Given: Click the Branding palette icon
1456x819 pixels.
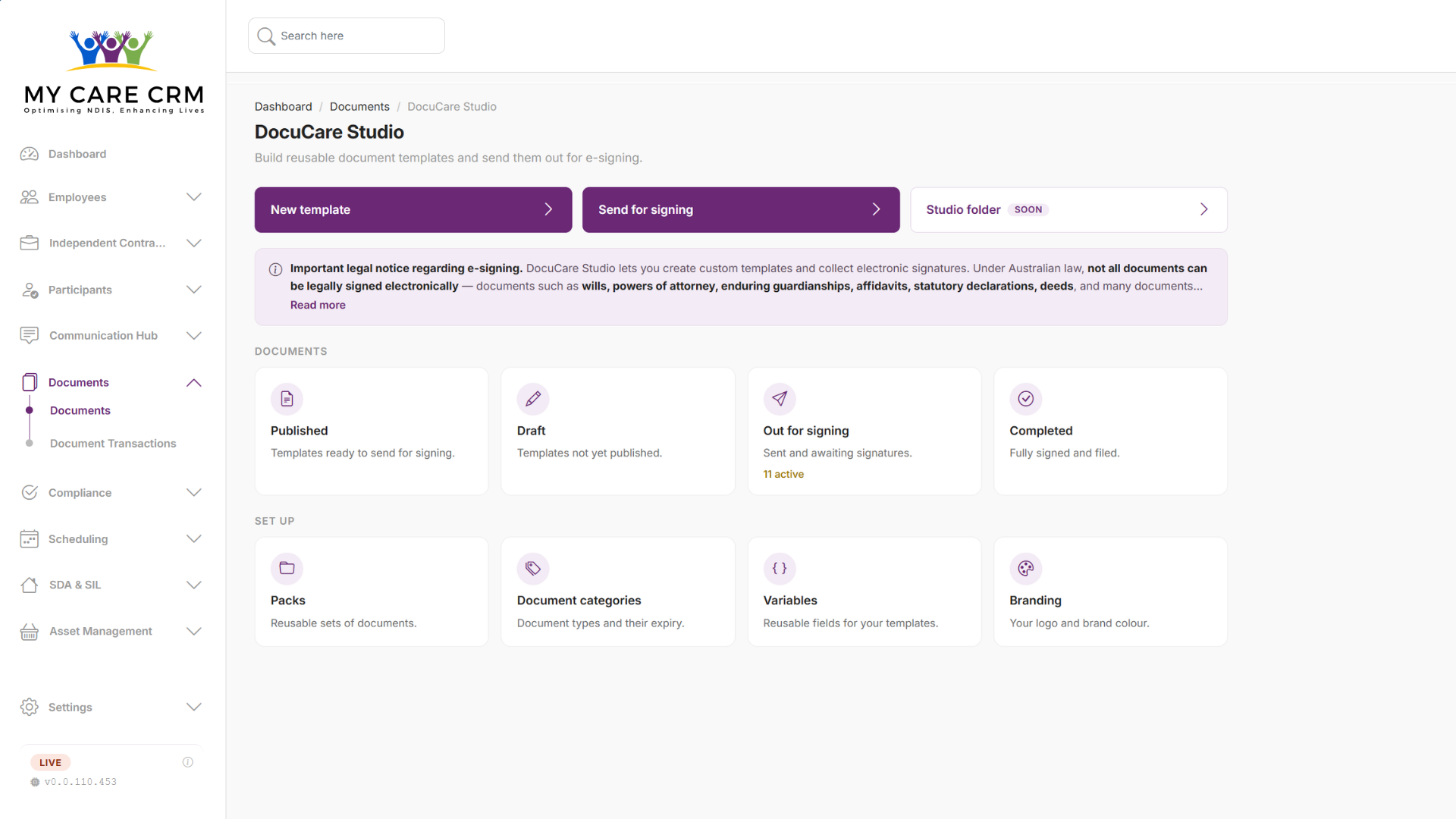Looking at the screenshot, I should coord(1026,568).
